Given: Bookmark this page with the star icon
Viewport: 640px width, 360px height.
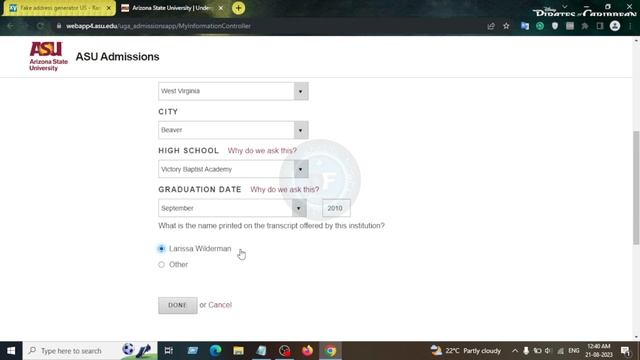Looking at the screenshot, I should [506, 26].
